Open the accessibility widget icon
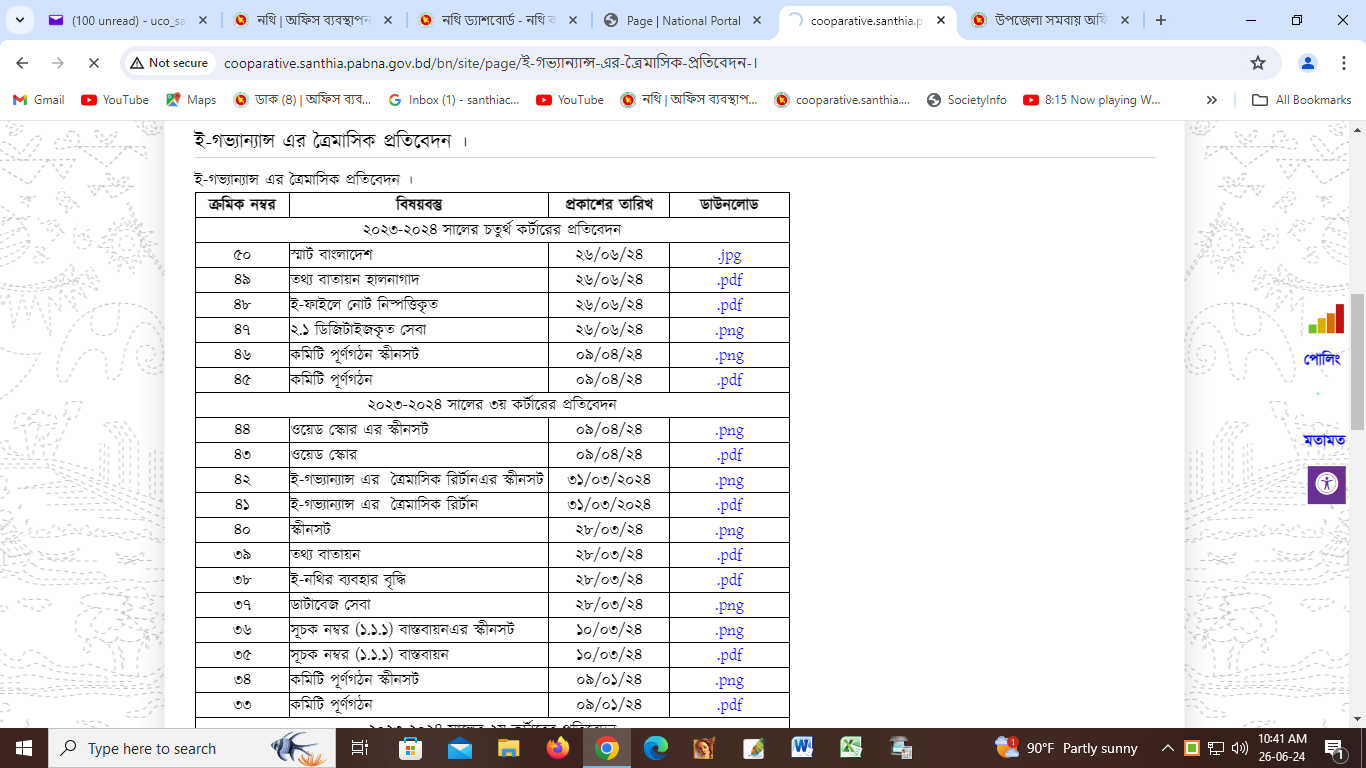 [x=1326, y=484]
